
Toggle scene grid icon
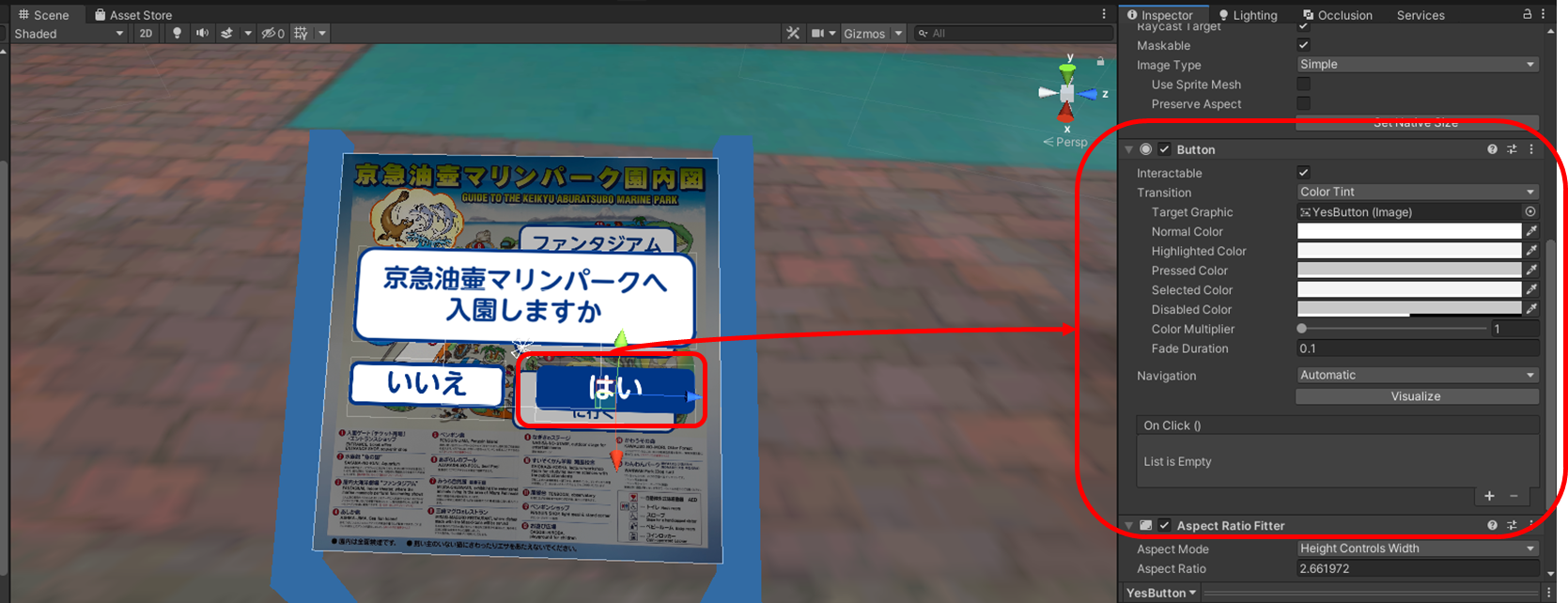pyautogui.click(x=301, y=33)
